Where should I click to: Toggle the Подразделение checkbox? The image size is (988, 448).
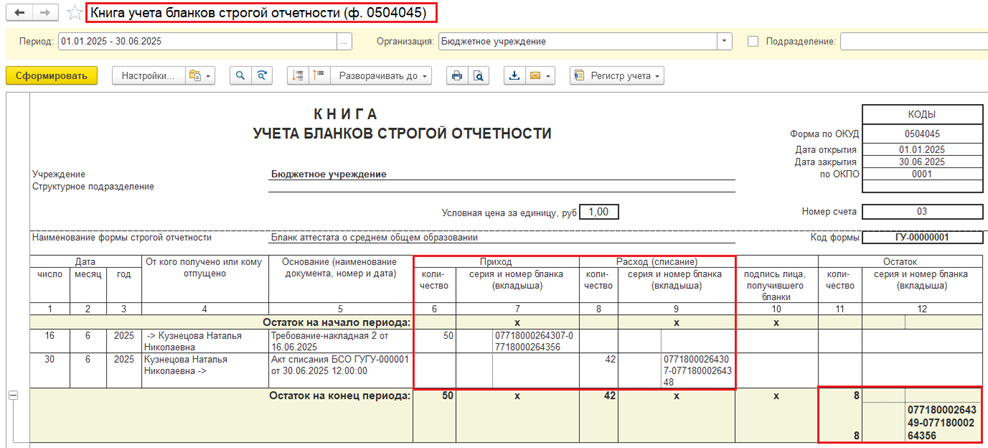click(x=752, y=42)
